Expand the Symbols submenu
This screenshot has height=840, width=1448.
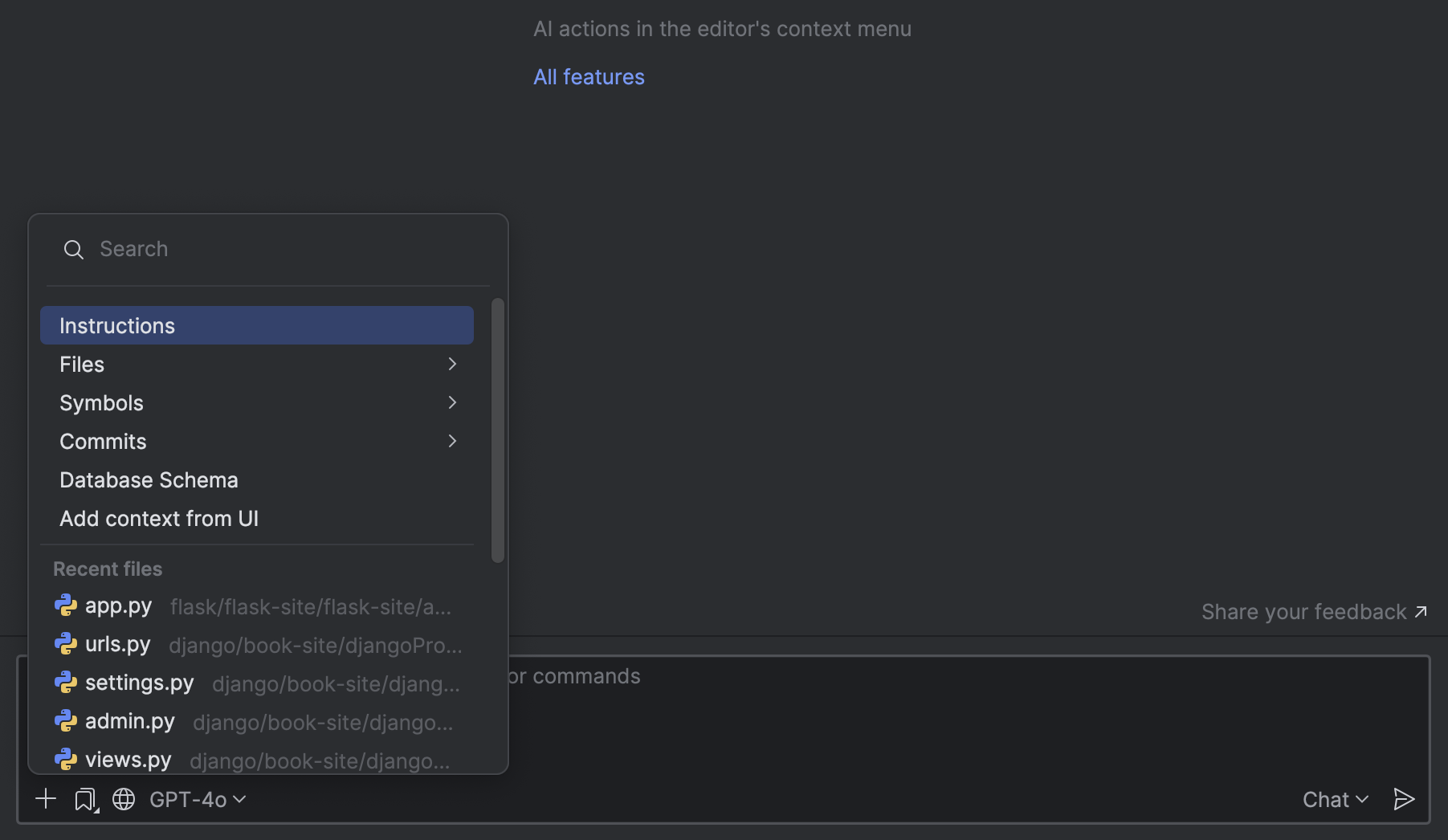point(255,403)
